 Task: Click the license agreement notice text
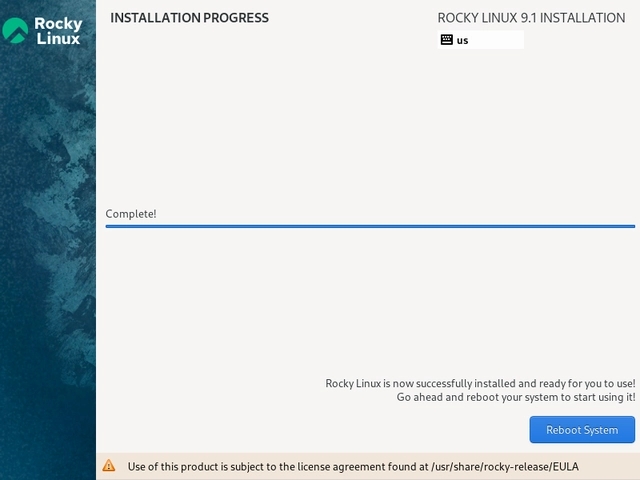coord(278,466)
